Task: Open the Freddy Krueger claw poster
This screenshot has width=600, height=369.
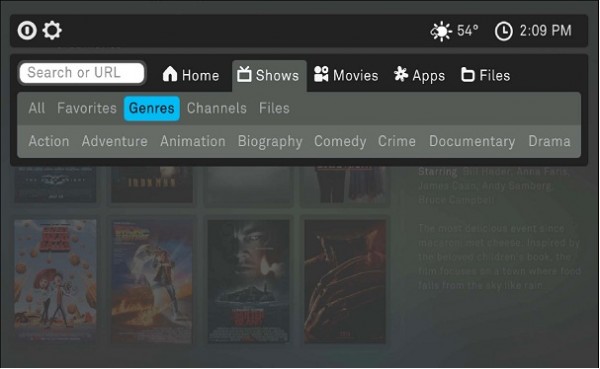Action: click(345, 281)
